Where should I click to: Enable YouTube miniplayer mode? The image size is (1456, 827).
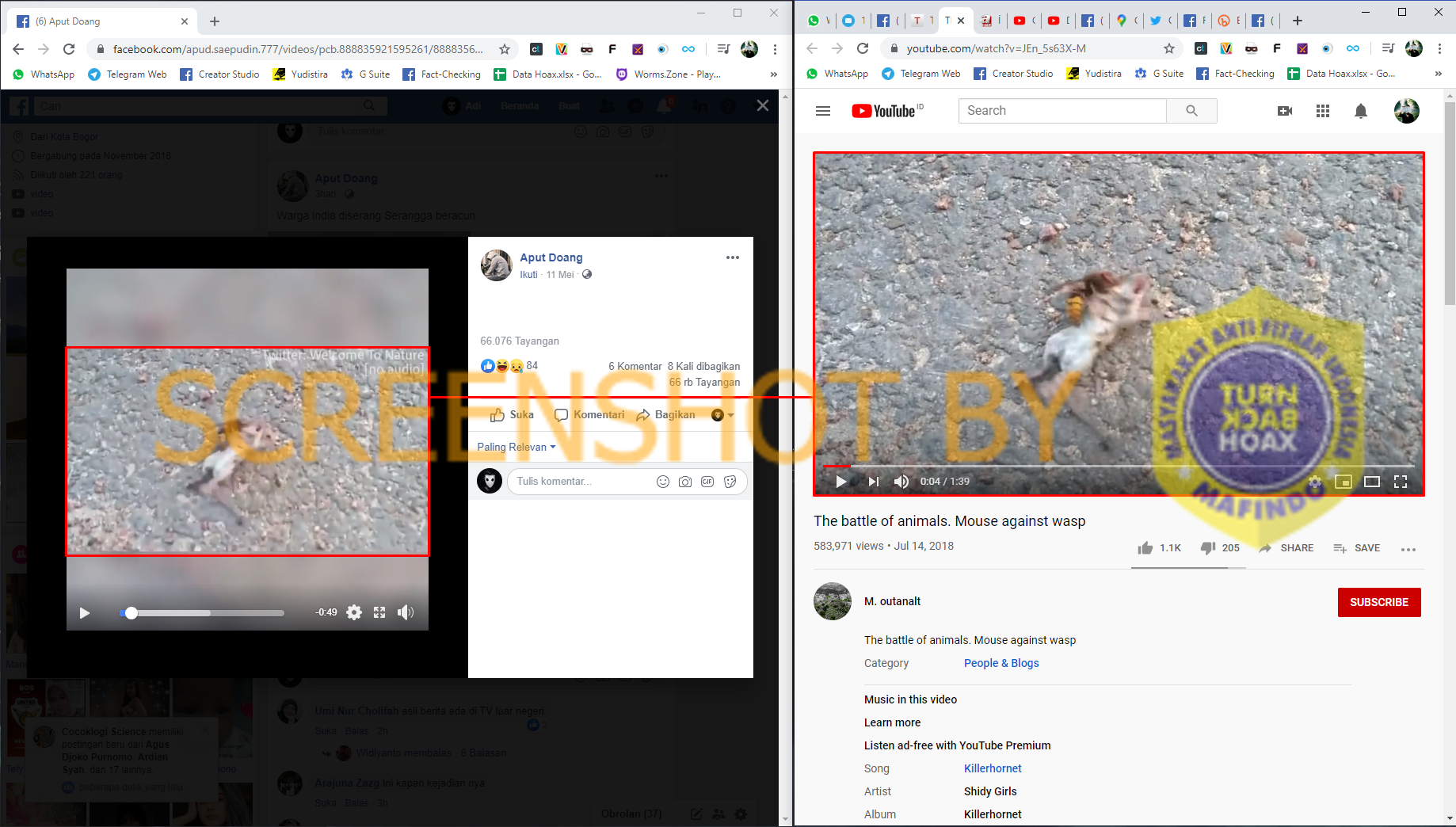[x=1344, y=482]
